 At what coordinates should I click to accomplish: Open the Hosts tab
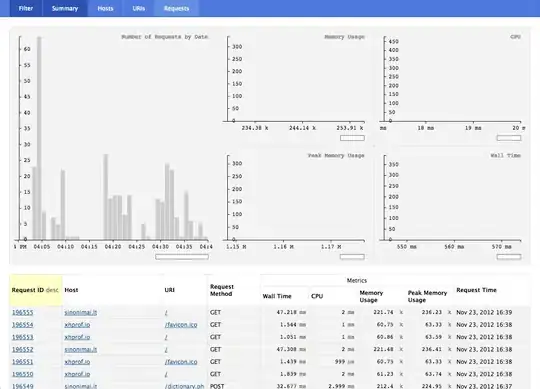pyautogui.click(x=105, y=8)
